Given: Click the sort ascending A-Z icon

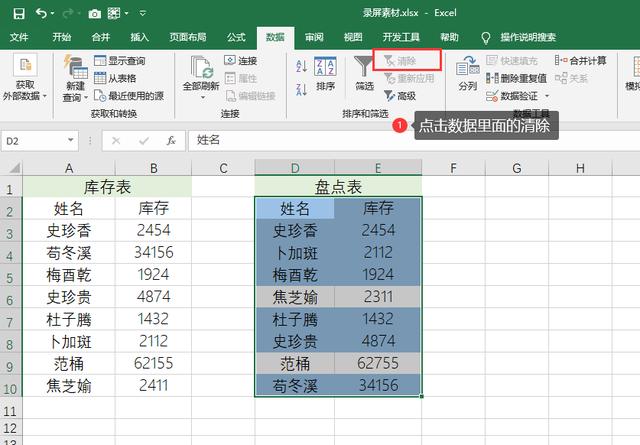Looking at the screenshot, I should coord(301,66).
